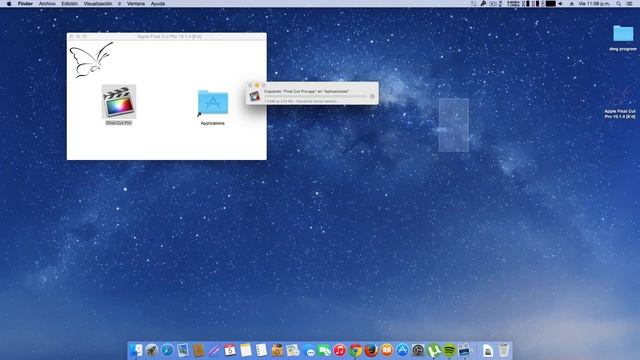Screen dimensions: 640x360
Task: Click the copy progress bar in the dialog
Action: (x=316, y=96)
